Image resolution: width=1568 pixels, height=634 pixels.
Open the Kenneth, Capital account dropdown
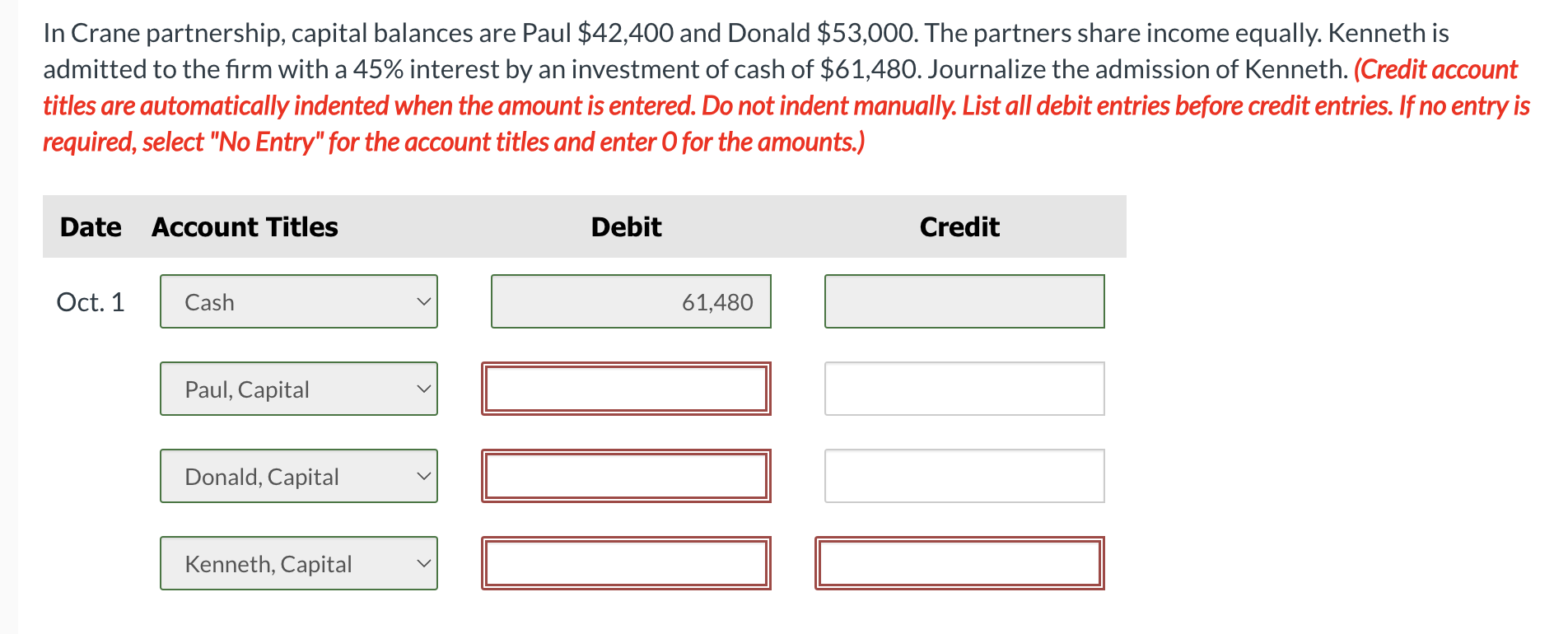(298, 563)
